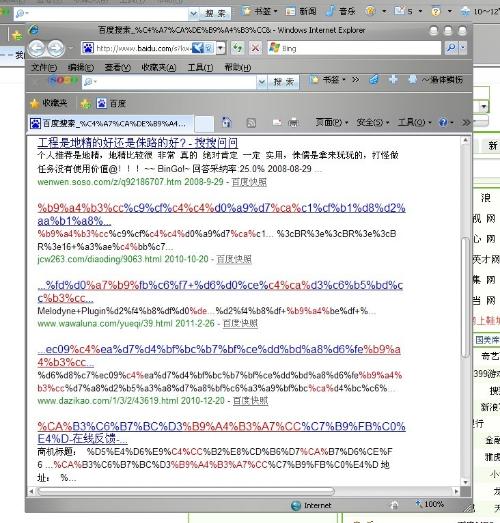Select the 百度搜索 browser tab
500x523 pixels.
110,123
